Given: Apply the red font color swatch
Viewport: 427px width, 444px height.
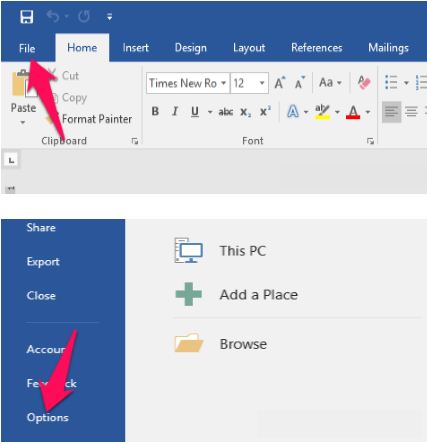Looking at the screenshot, I should pos(353,112).
